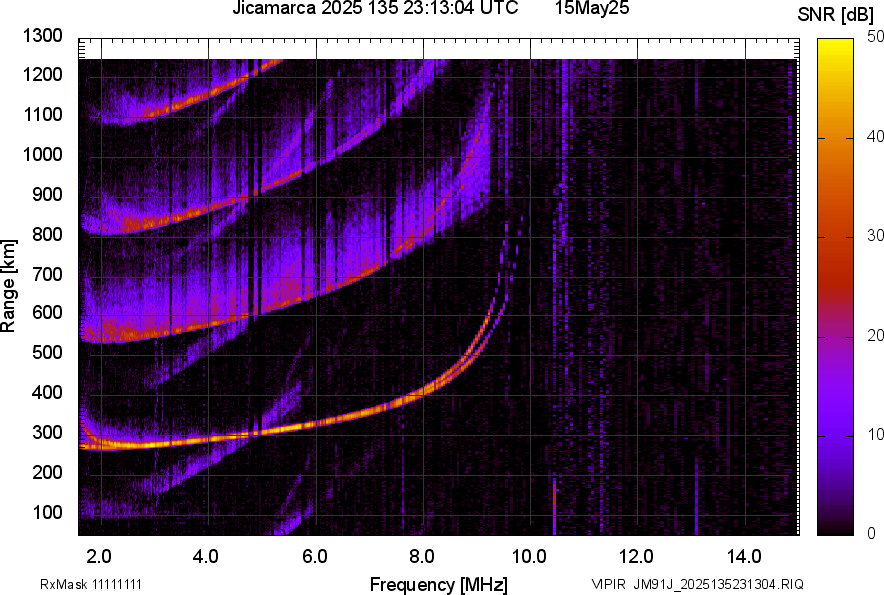Click the '10.0' frequency tick label
Image resolution: width=884 pixels, height=595 pixels.
click(x=529, y=557)
